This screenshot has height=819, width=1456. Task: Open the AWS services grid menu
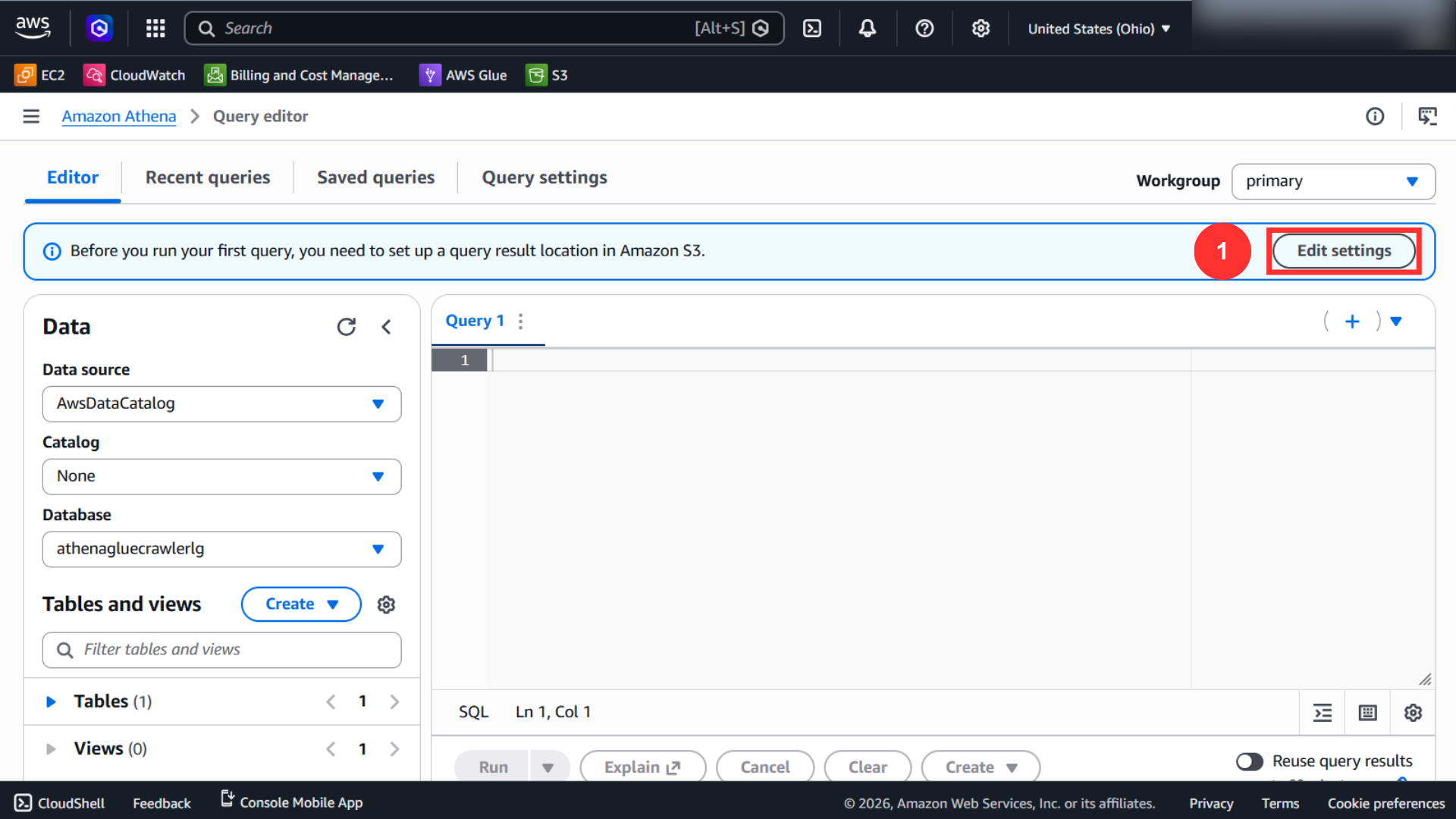click(x=155, y=28)
